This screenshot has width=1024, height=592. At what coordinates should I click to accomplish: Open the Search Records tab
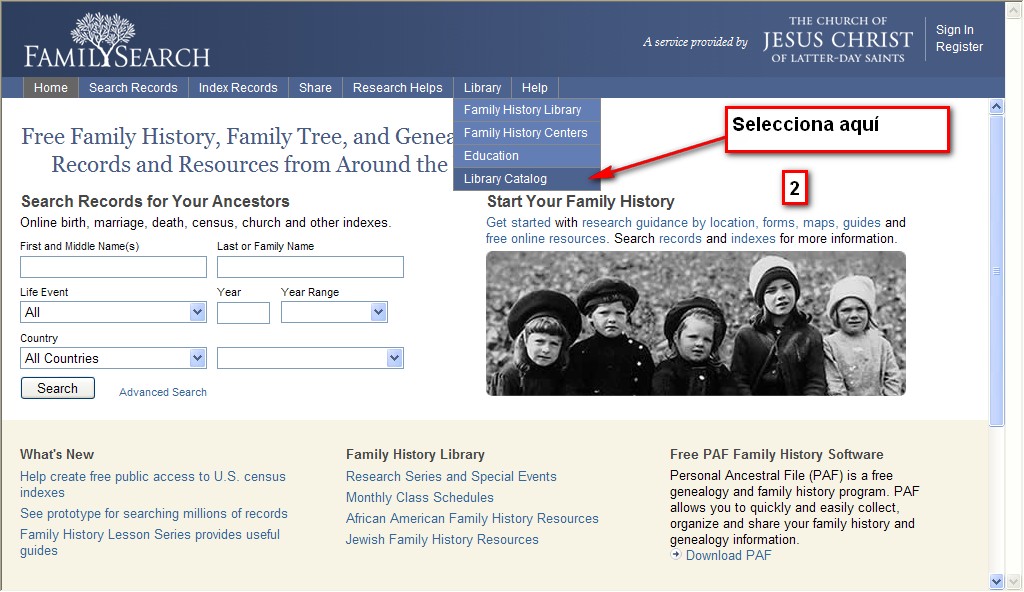[133, 88]
